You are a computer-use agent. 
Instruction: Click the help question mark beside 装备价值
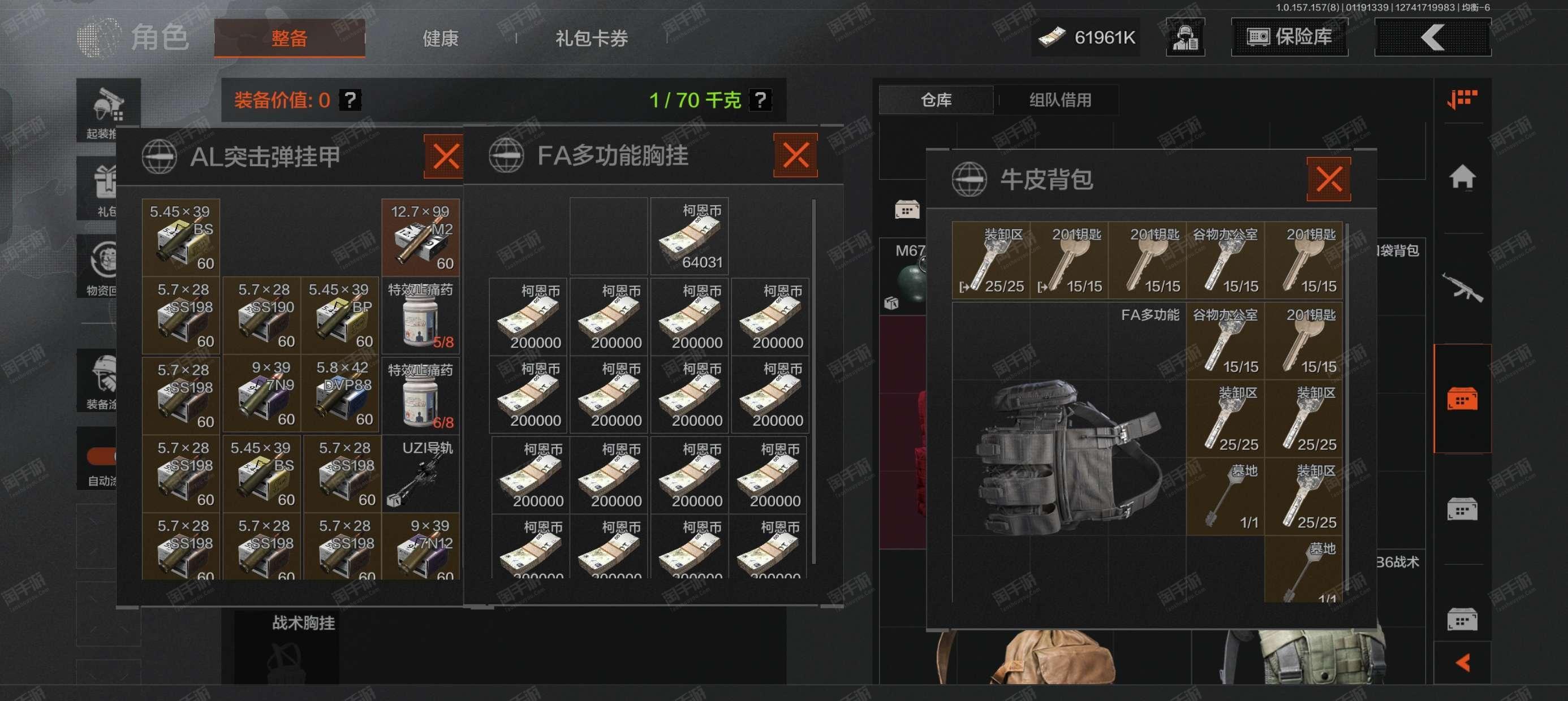(x=350, y=99)
